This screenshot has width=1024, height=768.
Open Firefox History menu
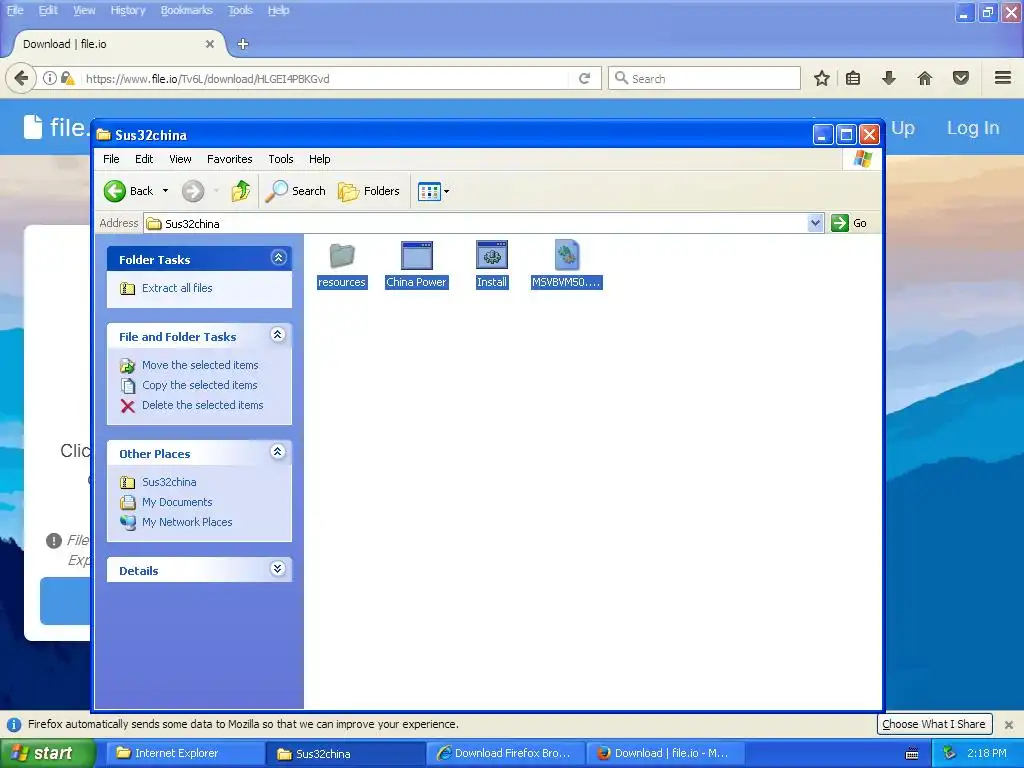point(127,10)
